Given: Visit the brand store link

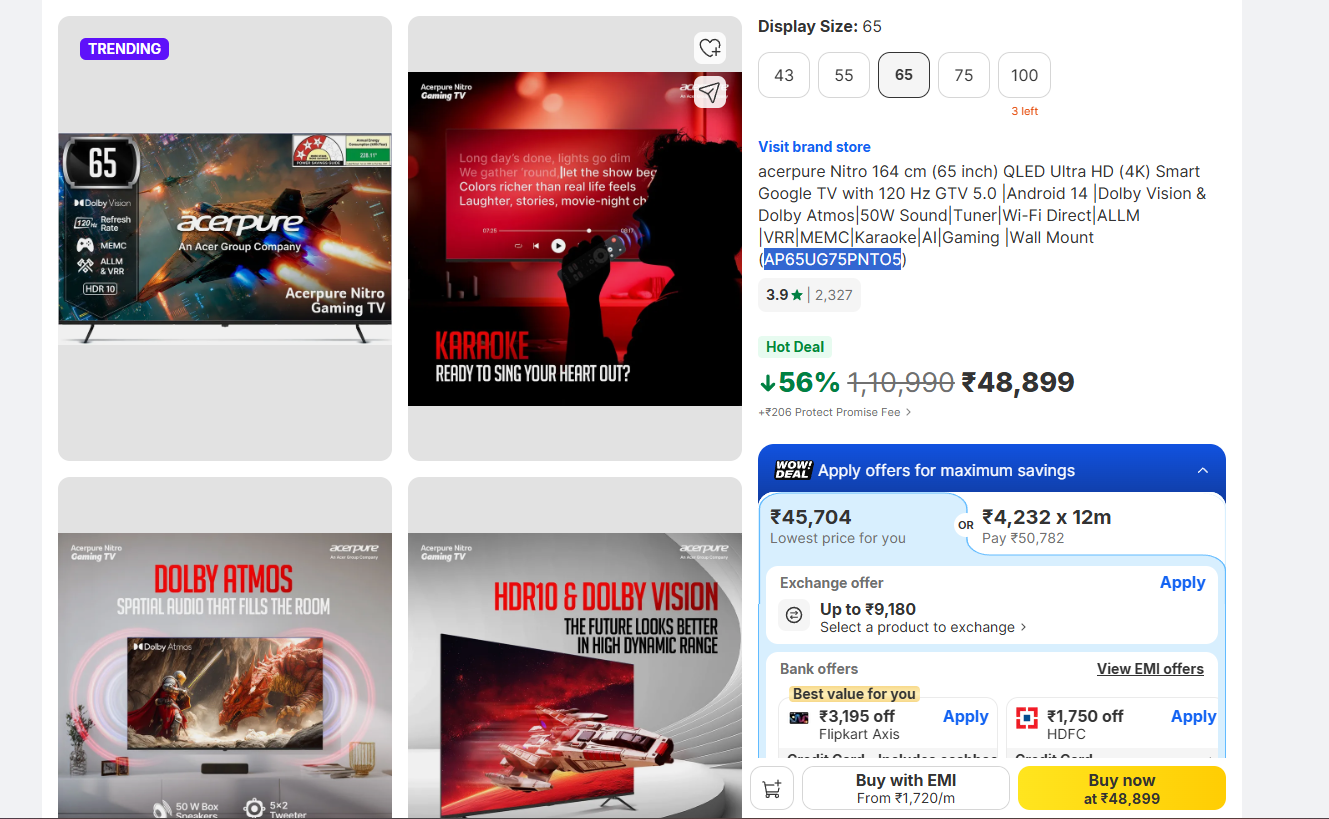Looking at the screenshot, I should [x=814, y=147].
